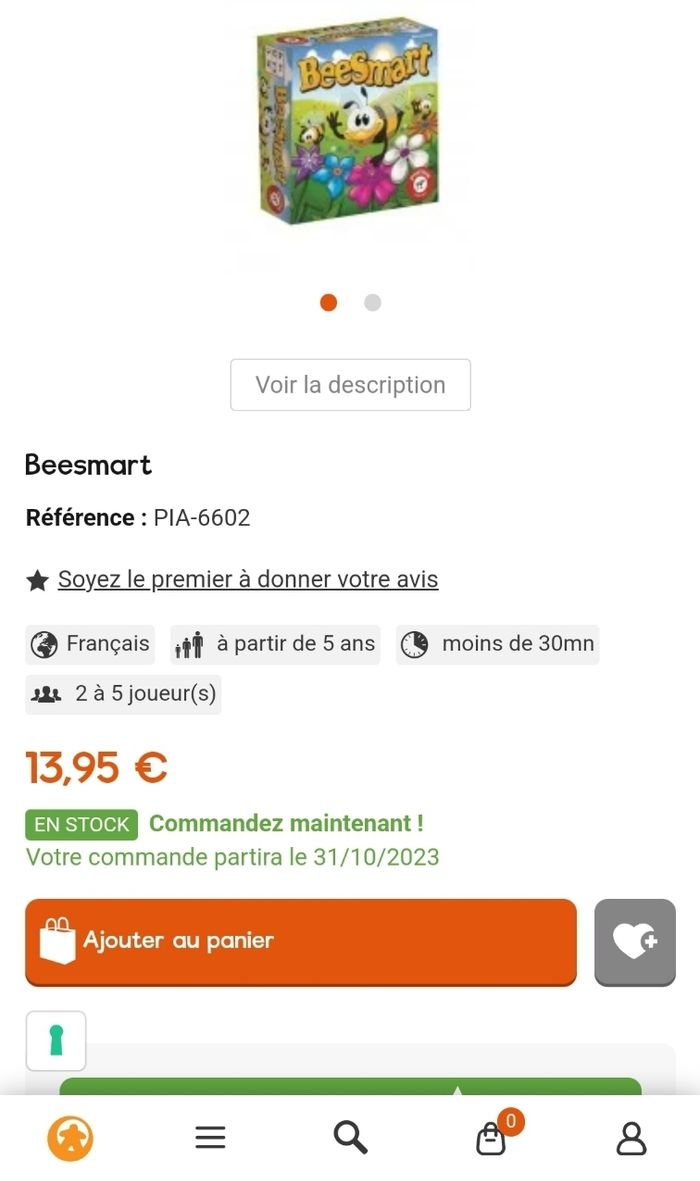Go to home via orange meeple icon

click(70, 1138)
